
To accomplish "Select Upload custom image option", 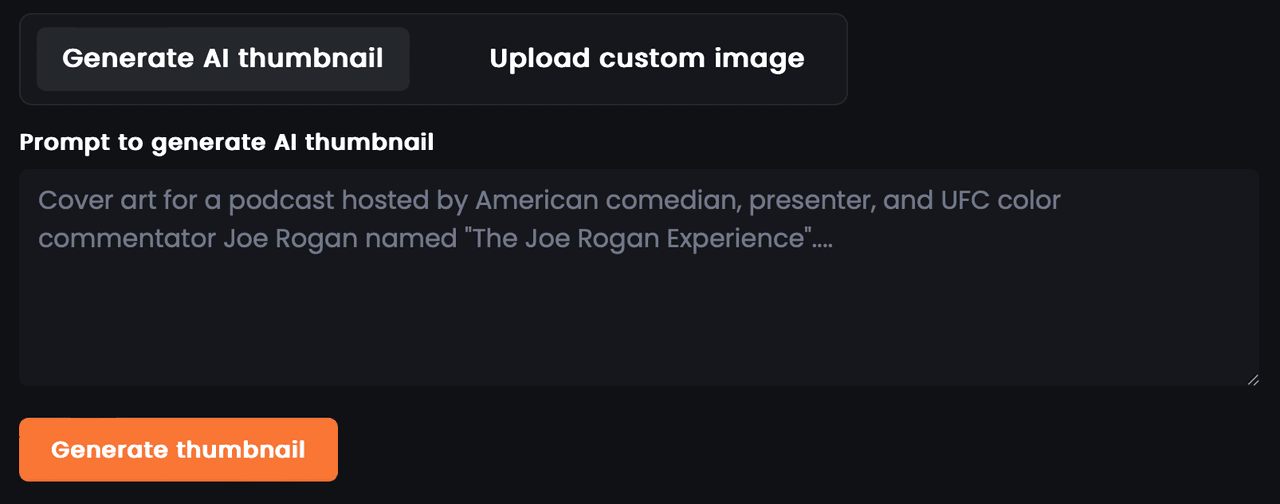I will 646,59.
